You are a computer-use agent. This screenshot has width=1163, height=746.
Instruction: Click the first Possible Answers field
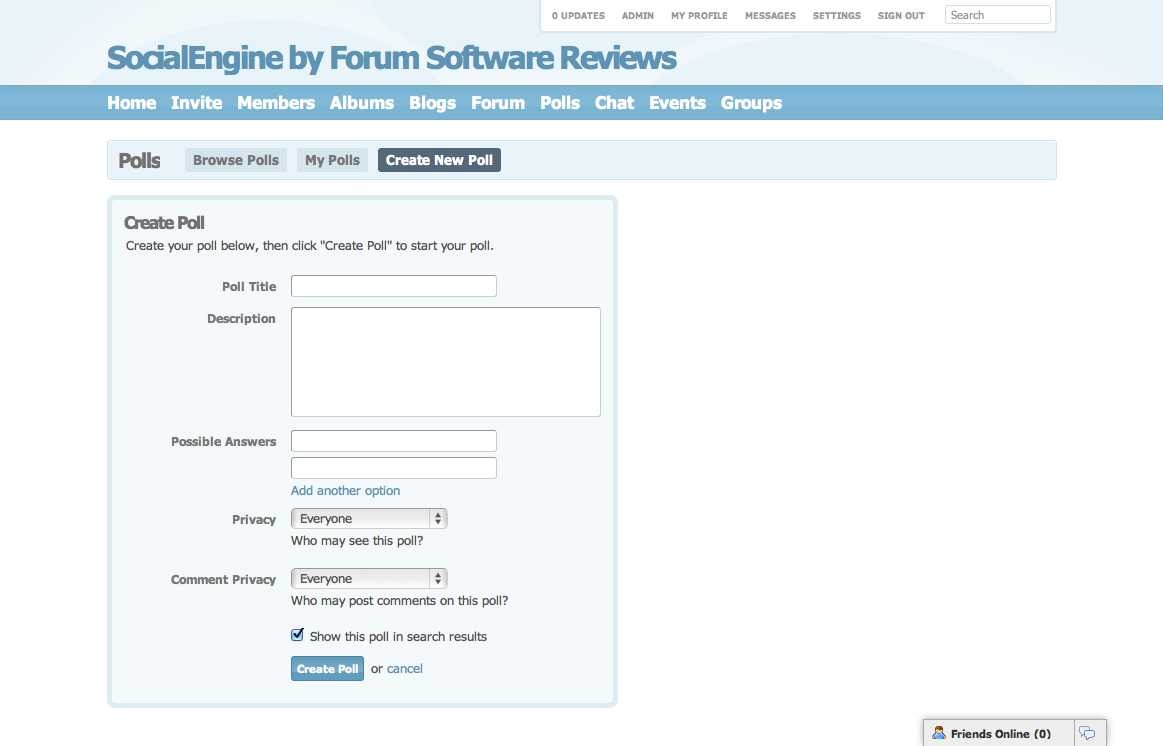point(394,441)
